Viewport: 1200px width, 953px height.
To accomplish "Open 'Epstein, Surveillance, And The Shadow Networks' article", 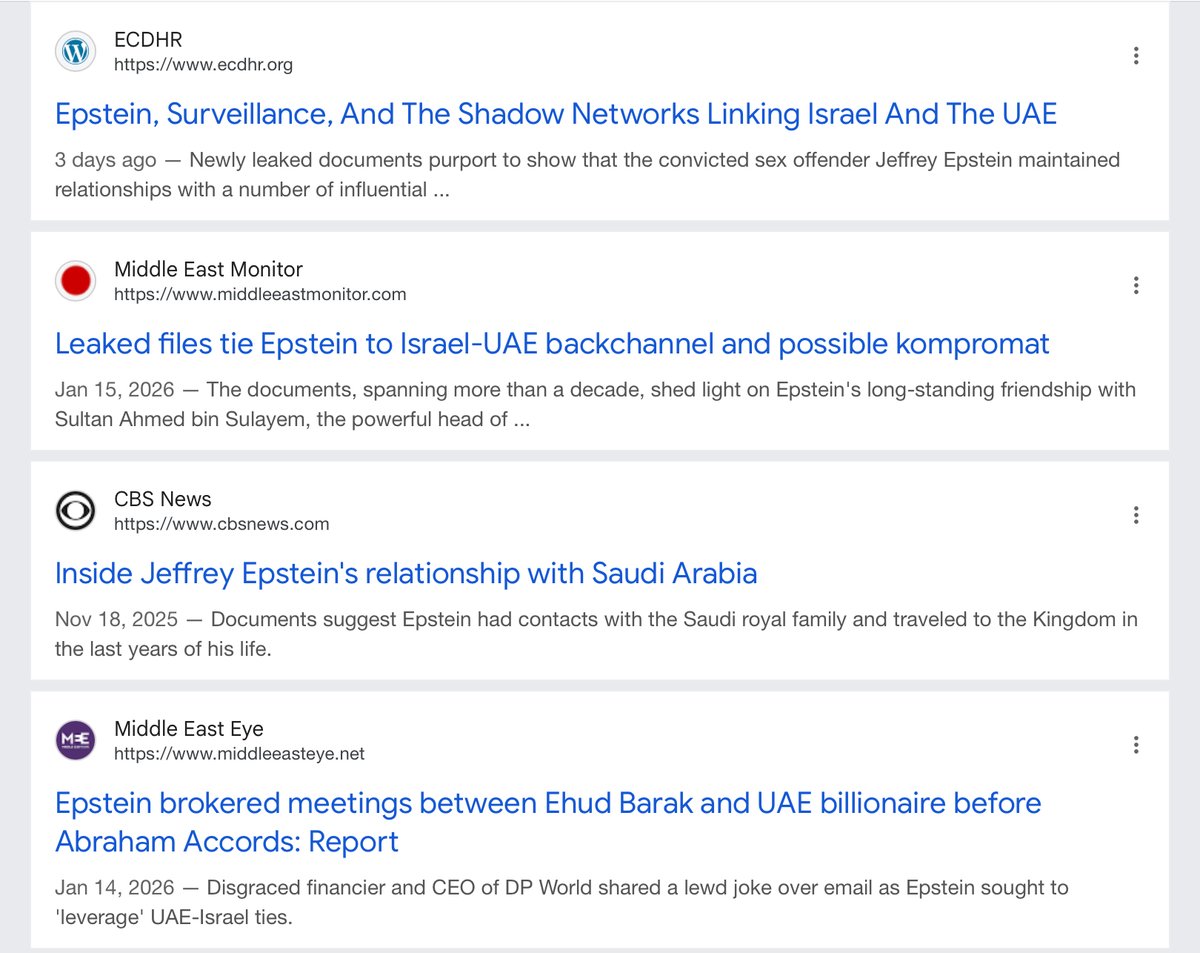I will coord(556,114).
